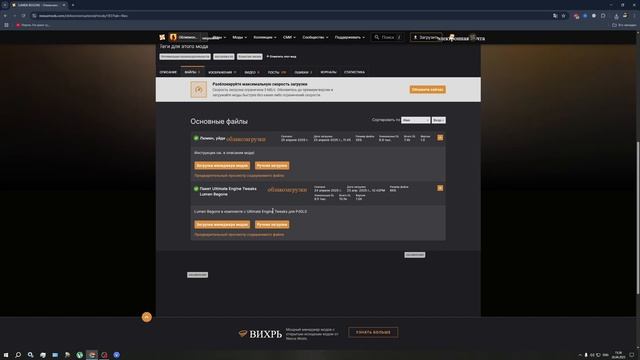
Task: Click Ручная загрузка for first file
Action: click(x=272, y=166)
